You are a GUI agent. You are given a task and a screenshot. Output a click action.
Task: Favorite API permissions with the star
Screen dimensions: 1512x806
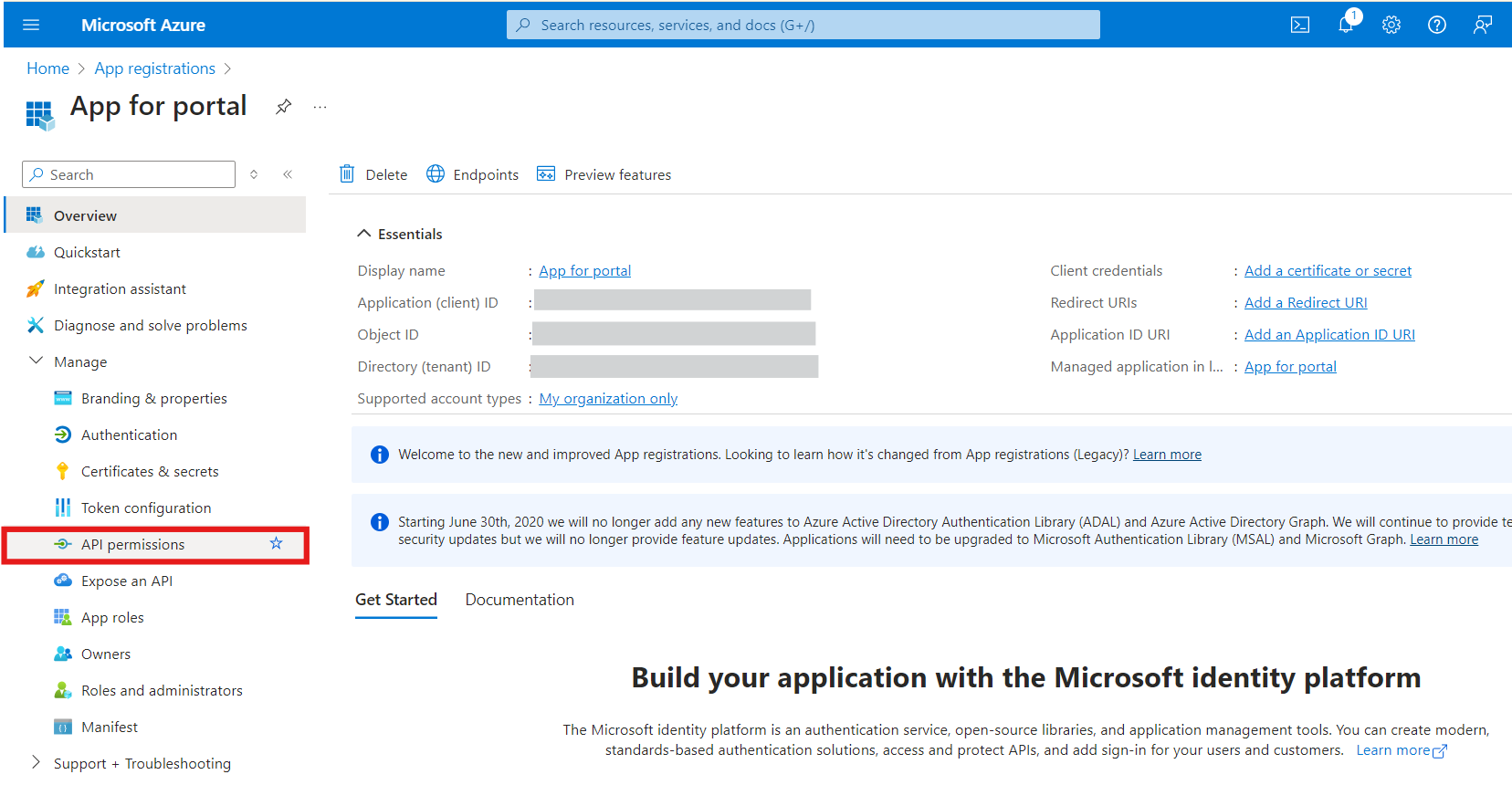[x=276, y=544]
